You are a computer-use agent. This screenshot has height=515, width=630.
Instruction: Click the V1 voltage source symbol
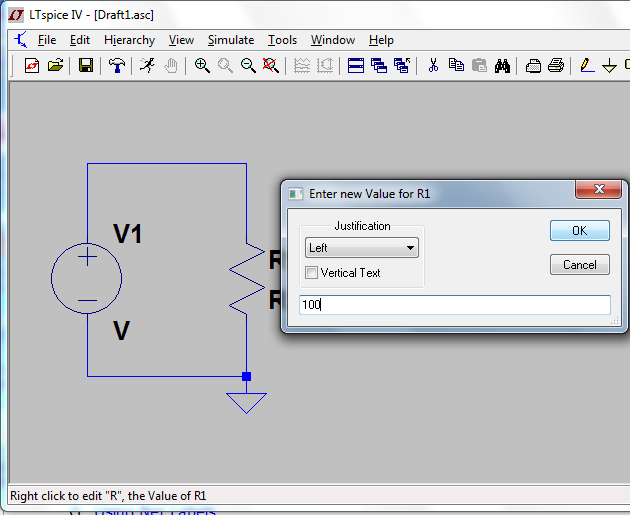click(86, 278)
